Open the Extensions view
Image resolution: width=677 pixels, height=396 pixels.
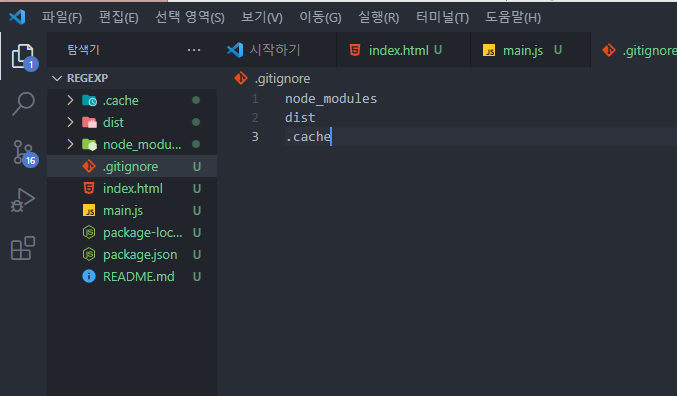point(22,248)
